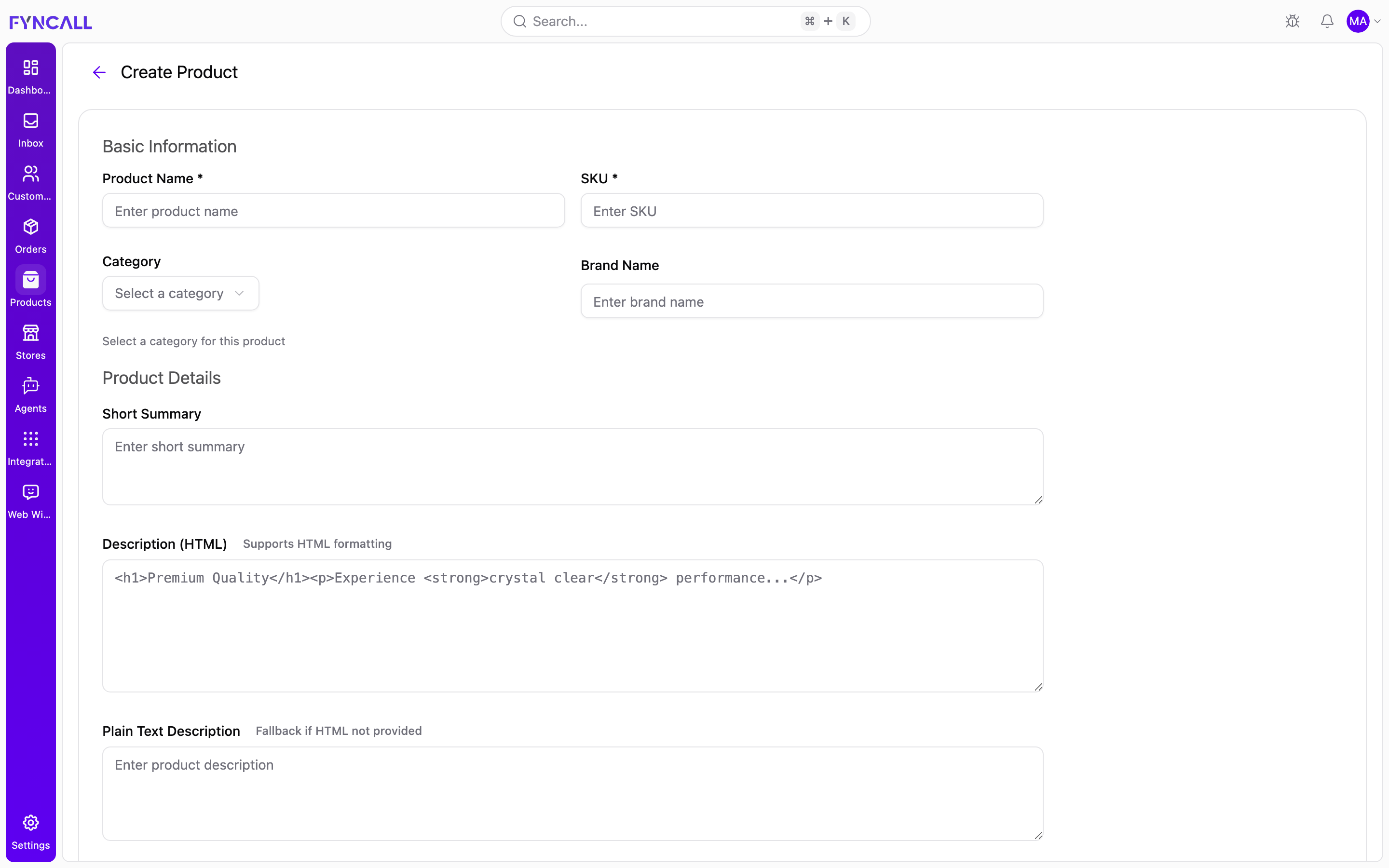Screen dimensions: 1389x868
Task: Click the Short Summary resize handle
Action: click(1038, 500)
